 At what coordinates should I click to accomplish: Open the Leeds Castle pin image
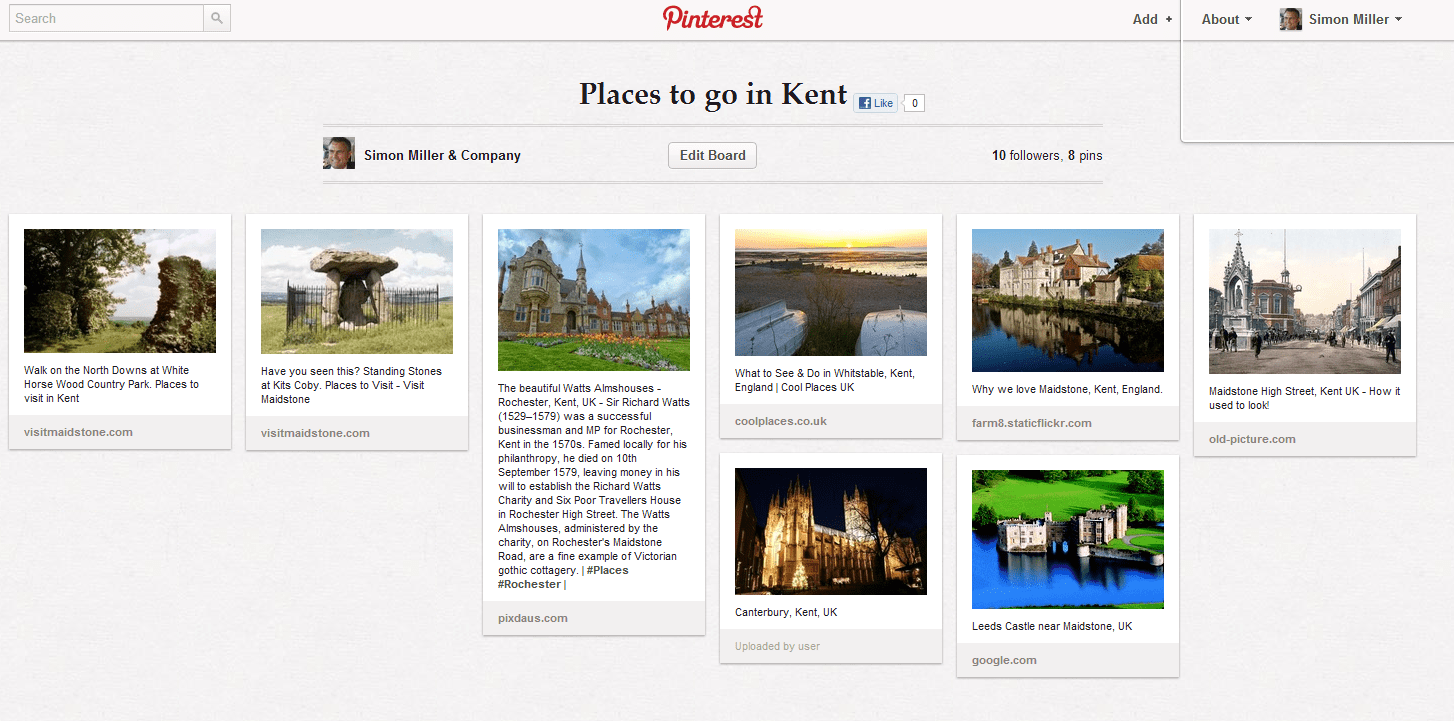pyautogui.click(x=1068, y=539)
